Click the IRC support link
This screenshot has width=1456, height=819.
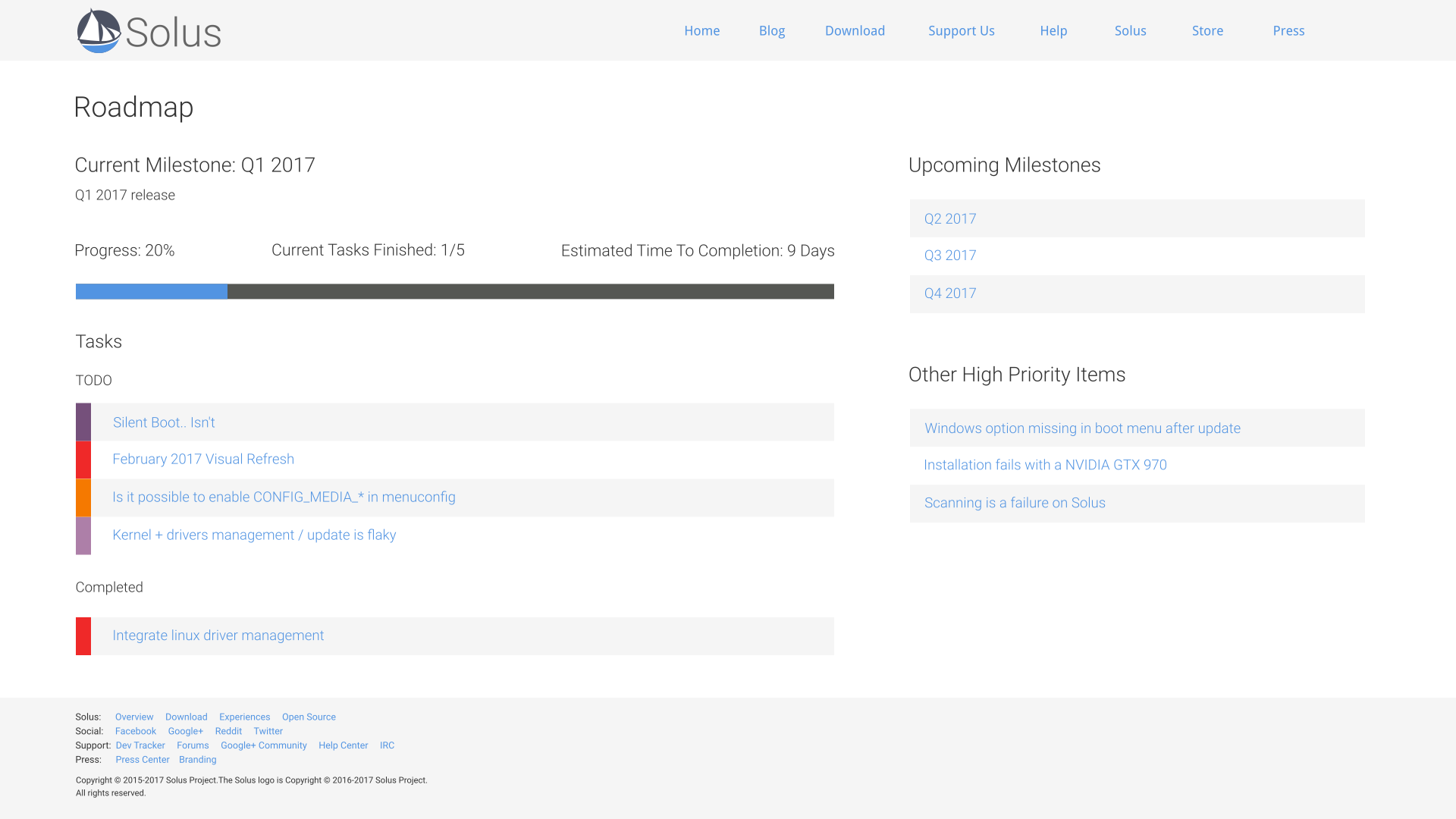(387, 745)
